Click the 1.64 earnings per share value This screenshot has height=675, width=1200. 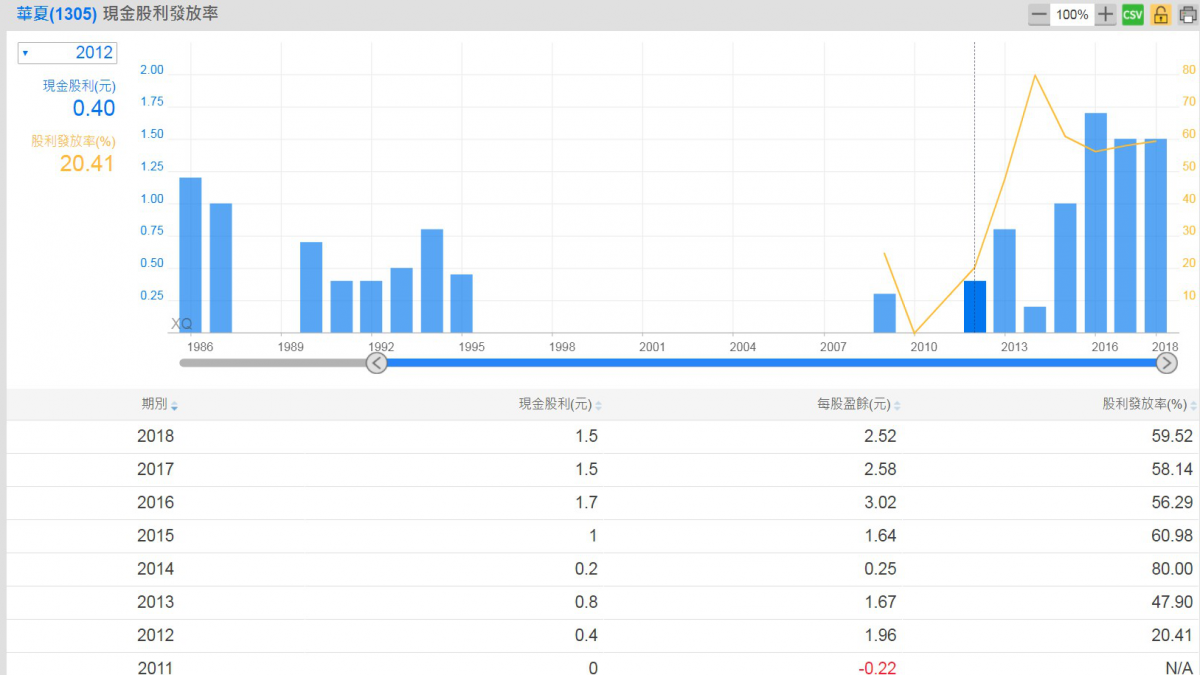(882, 536)
